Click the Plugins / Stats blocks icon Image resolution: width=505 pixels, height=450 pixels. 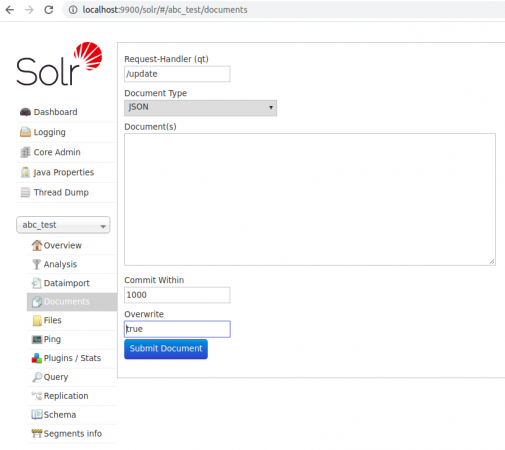[x=37, y=358]
